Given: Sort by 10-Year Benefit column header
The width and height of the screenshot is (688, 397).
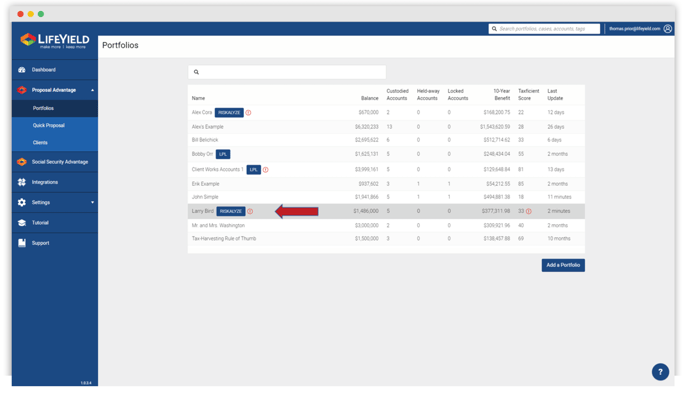Looking at the screenshot, I should click(x=502, y=95).
